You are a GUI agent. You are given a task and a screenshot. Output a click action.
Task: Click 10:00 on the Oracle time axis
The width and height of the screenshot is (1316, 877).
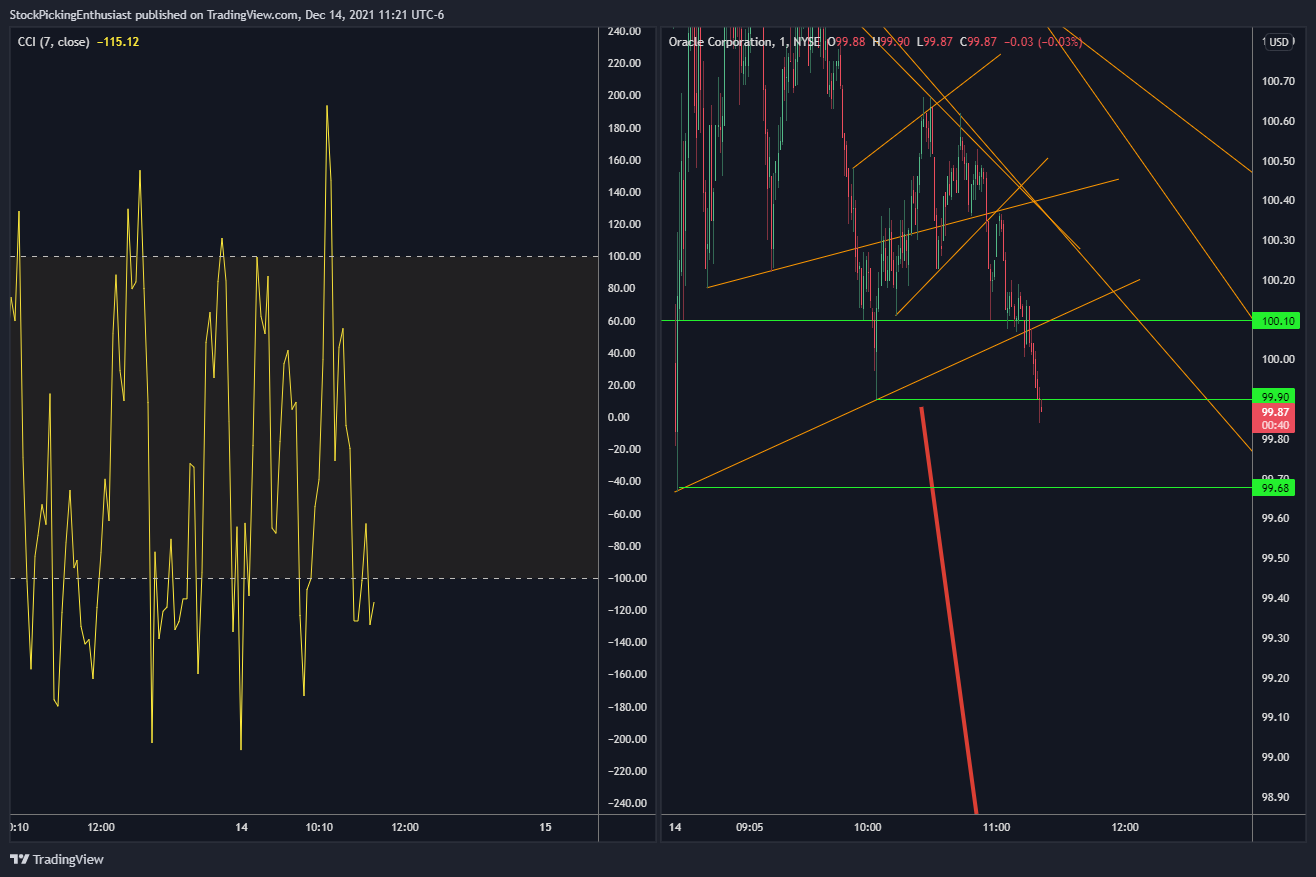868,827
